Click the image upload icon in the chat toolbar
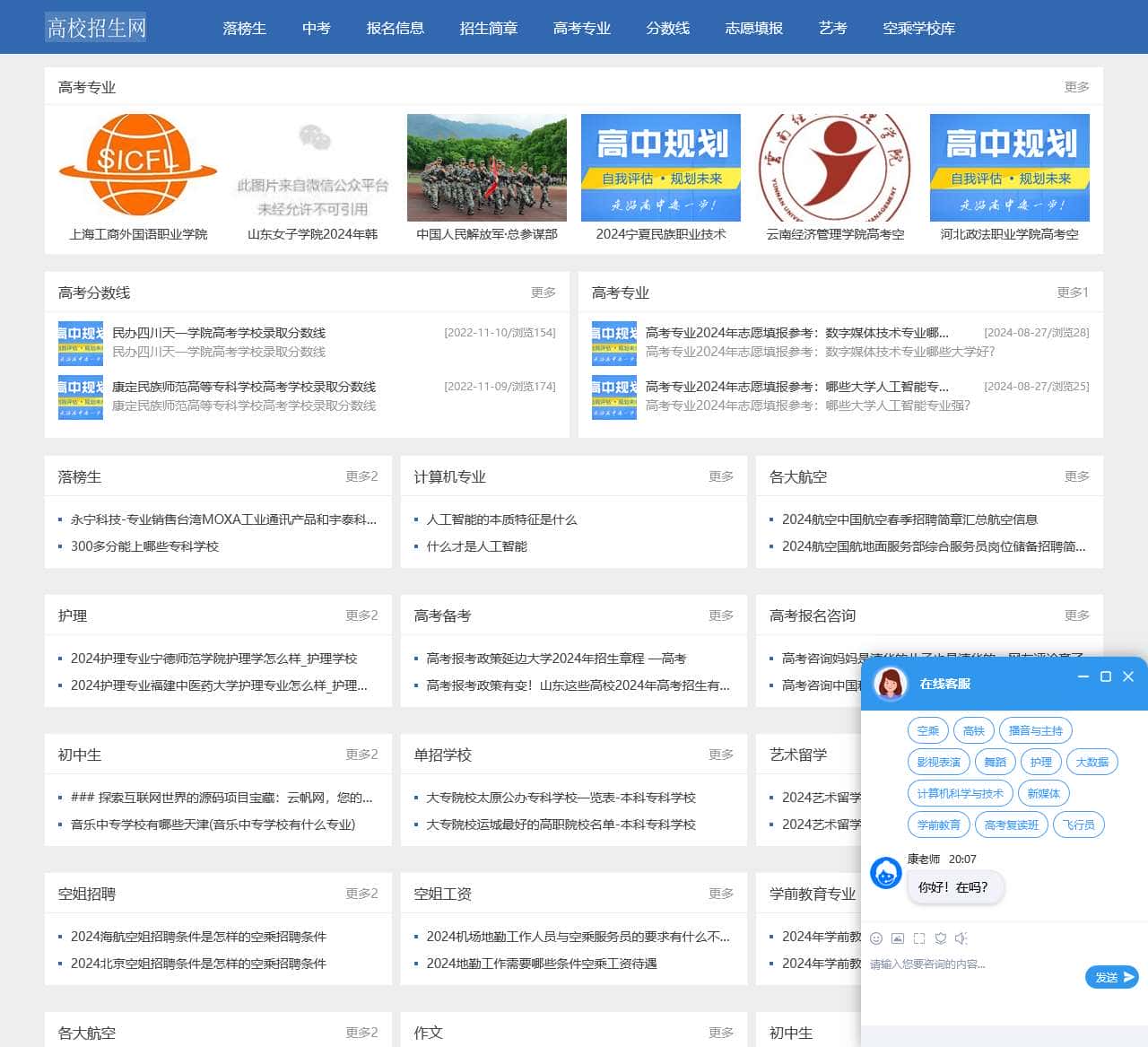This screenshot has height=1047, width=1148. pyautogui.click(x=898, y=938)
